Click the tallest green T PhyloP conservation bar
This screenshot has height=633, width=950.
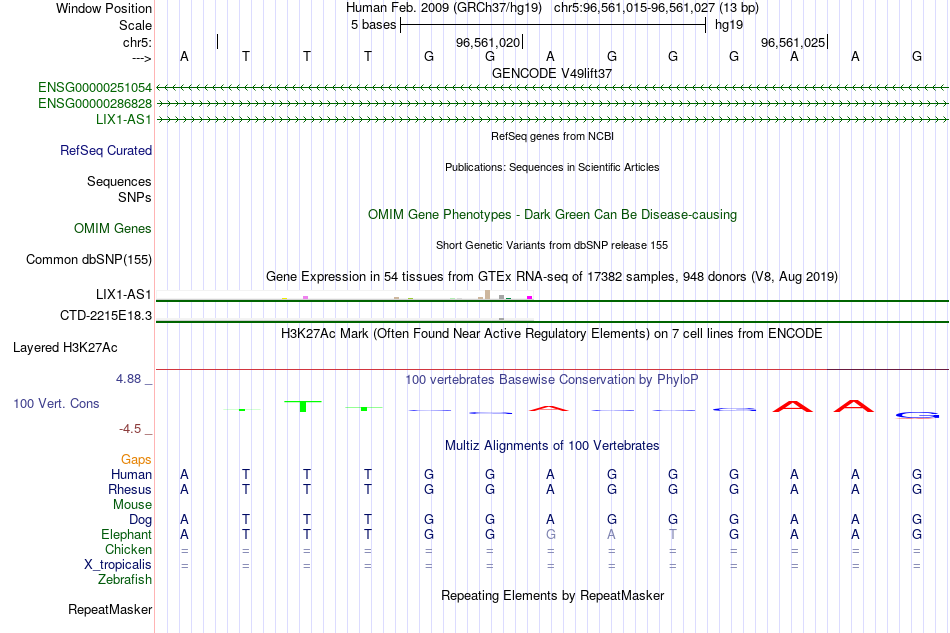[303, 406]
